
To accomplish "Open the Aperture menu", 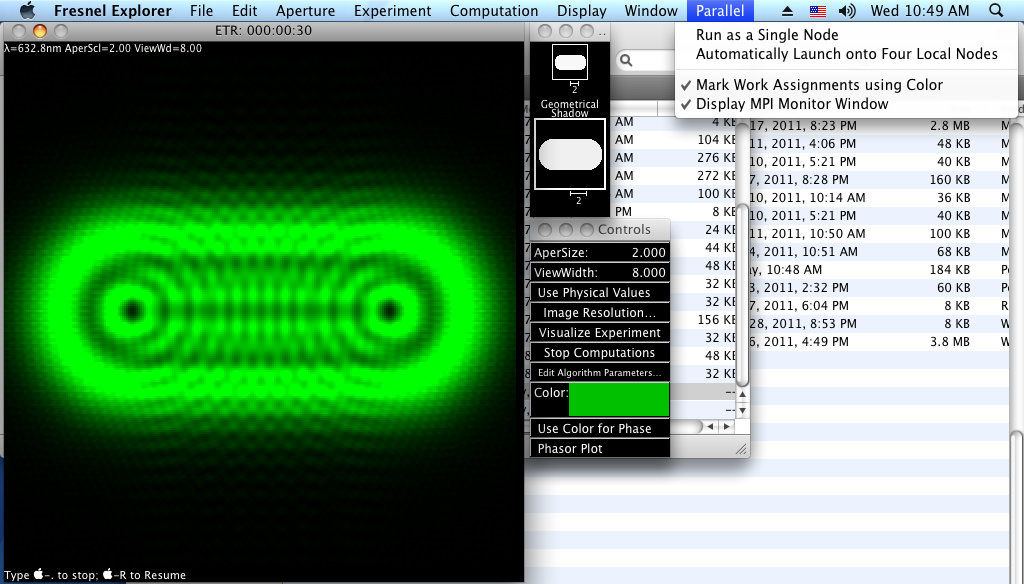I will point(305,11).
